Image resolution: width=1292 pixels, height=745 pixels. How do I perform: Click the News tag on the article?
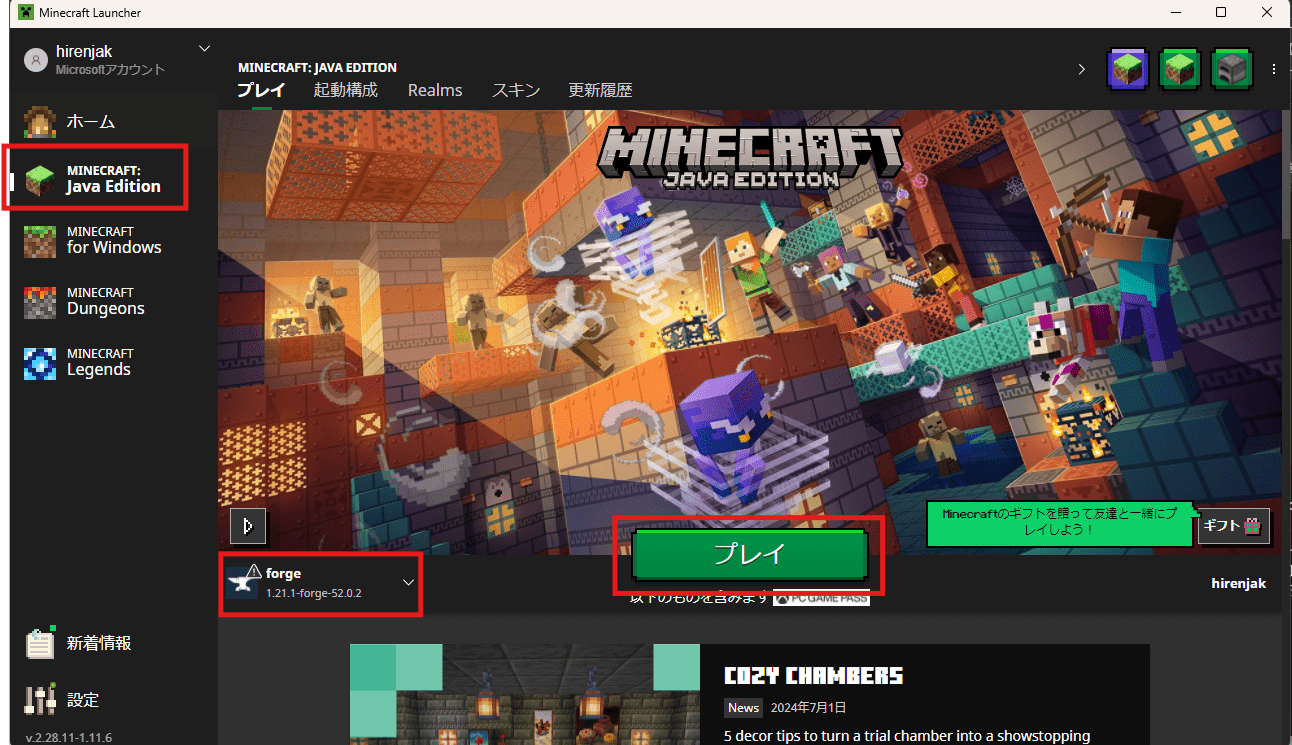pyautogui.click(x=743, y=707)
